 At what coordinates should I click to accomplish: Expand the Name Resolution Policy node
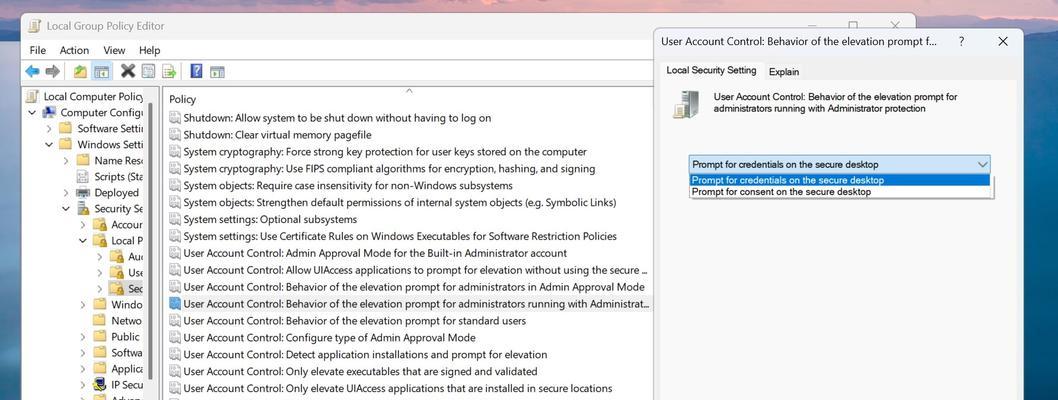[66, 161]
